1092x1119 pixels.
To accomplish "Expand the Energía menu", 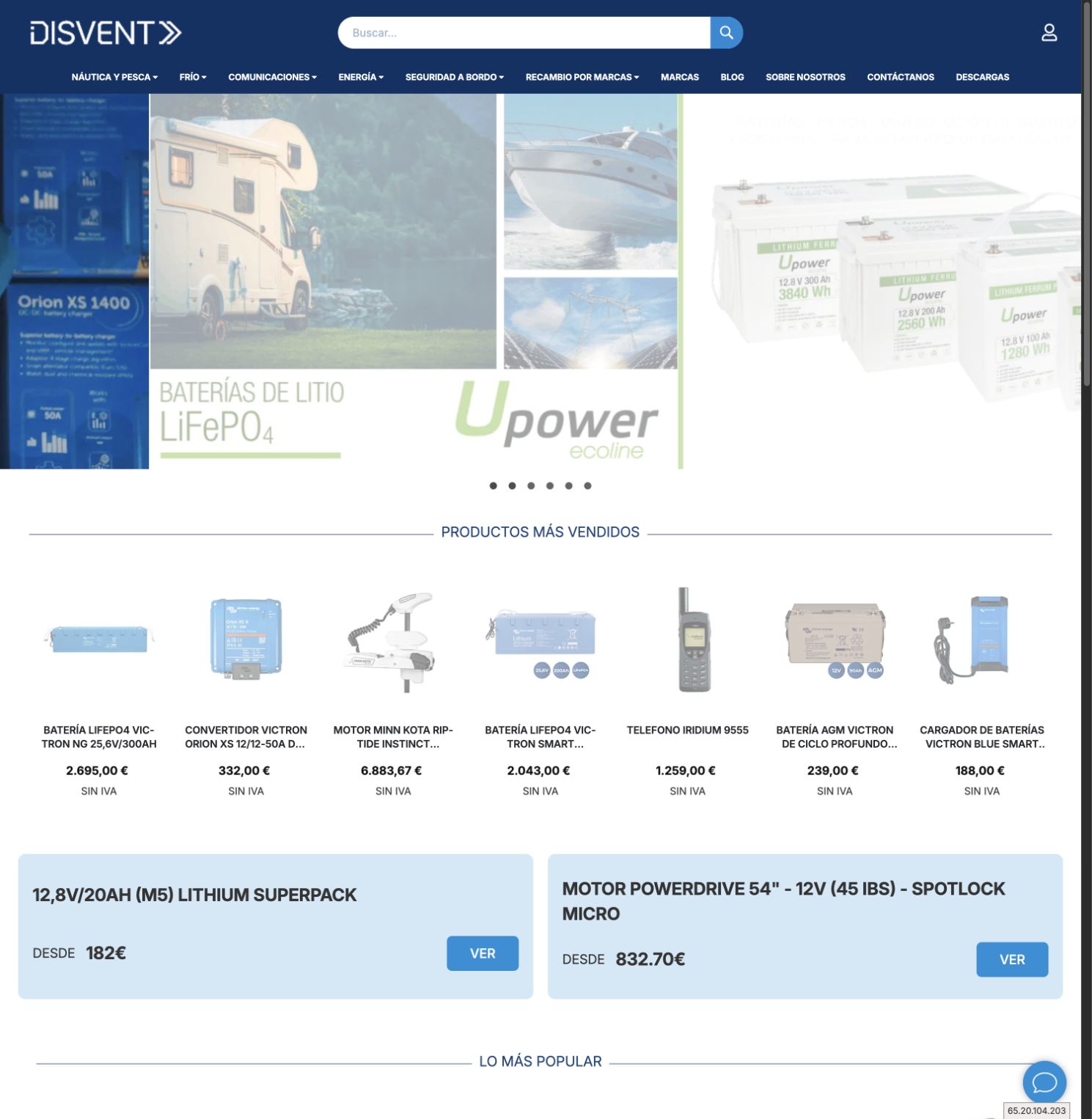I will pyautogui.click(x=361, y=77).
